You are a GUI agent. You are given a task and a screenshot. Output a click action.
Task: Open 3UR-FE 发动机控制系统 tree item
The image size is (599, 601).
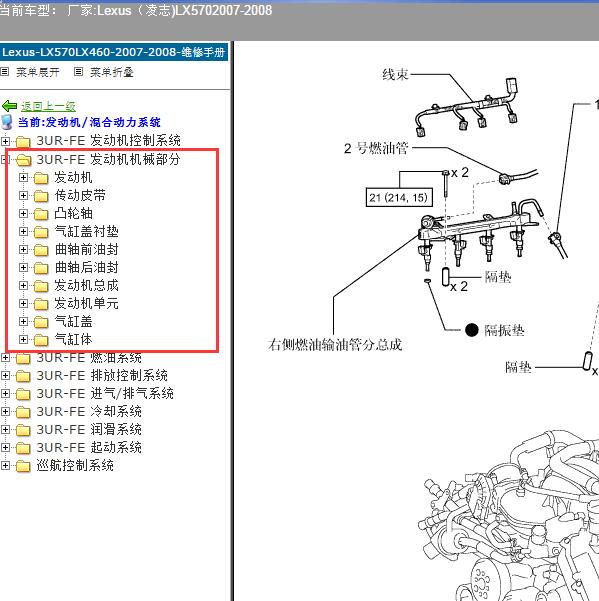(x=108, y=141)
